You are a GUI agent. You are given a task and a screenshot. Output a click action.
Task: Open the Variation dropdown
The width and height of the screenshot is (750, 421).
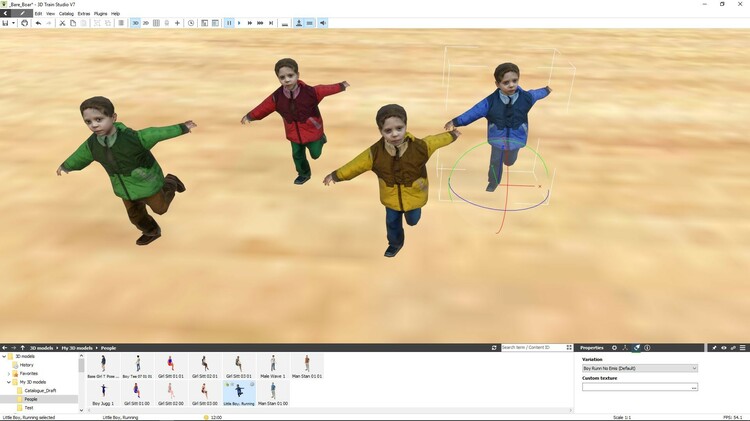point(639,368)
